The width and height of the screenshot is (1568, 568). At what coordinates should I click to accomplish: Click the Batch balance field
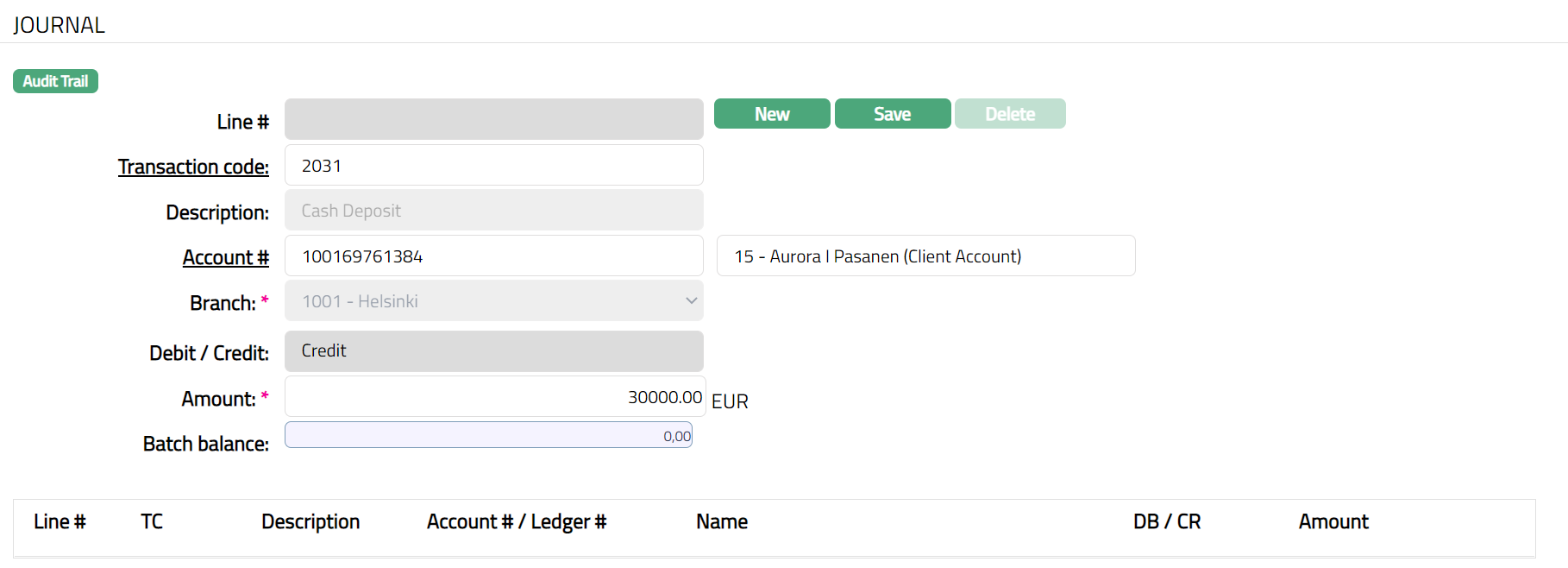(x=488, y=435)
